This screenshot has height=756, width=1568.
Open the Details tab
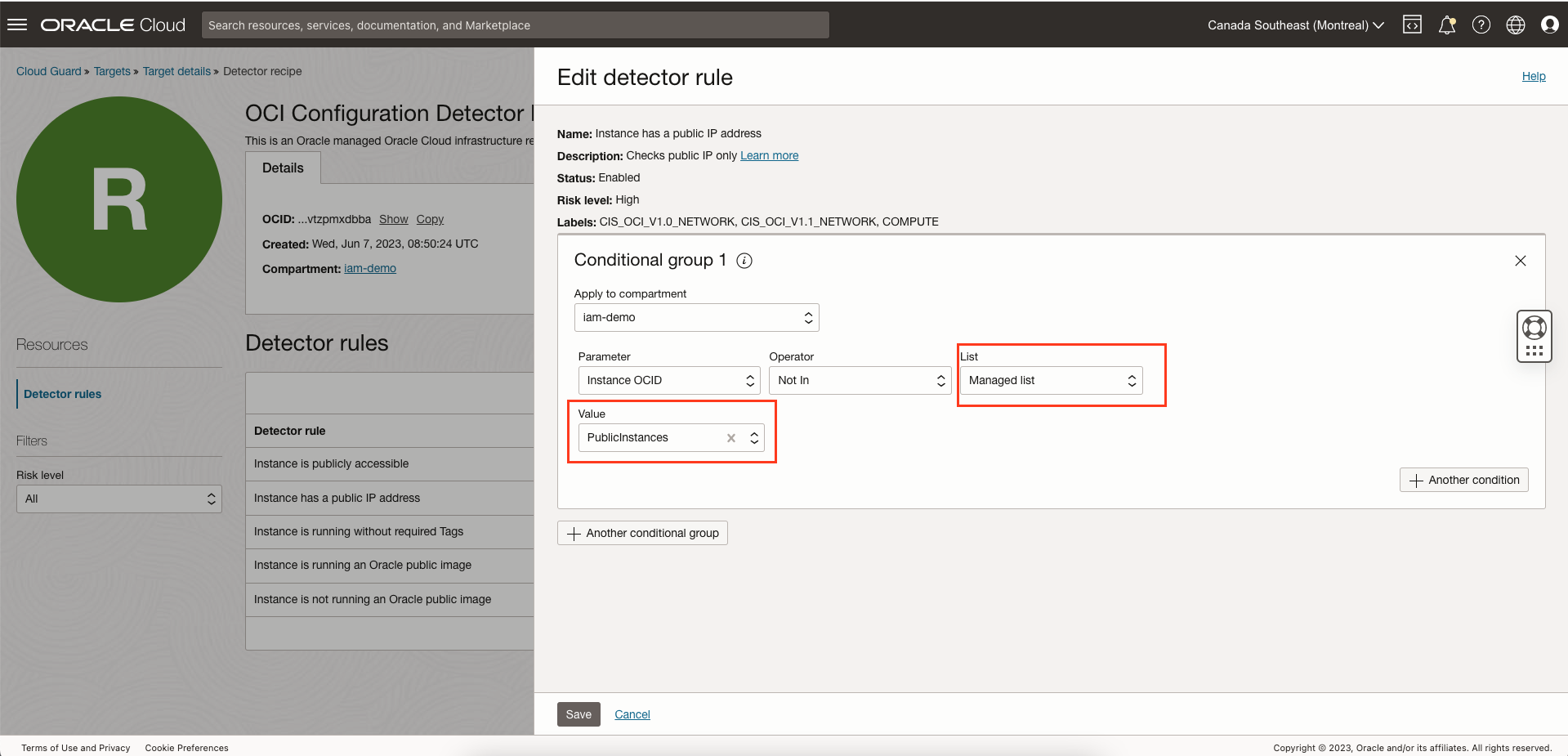tap(283, 168)
